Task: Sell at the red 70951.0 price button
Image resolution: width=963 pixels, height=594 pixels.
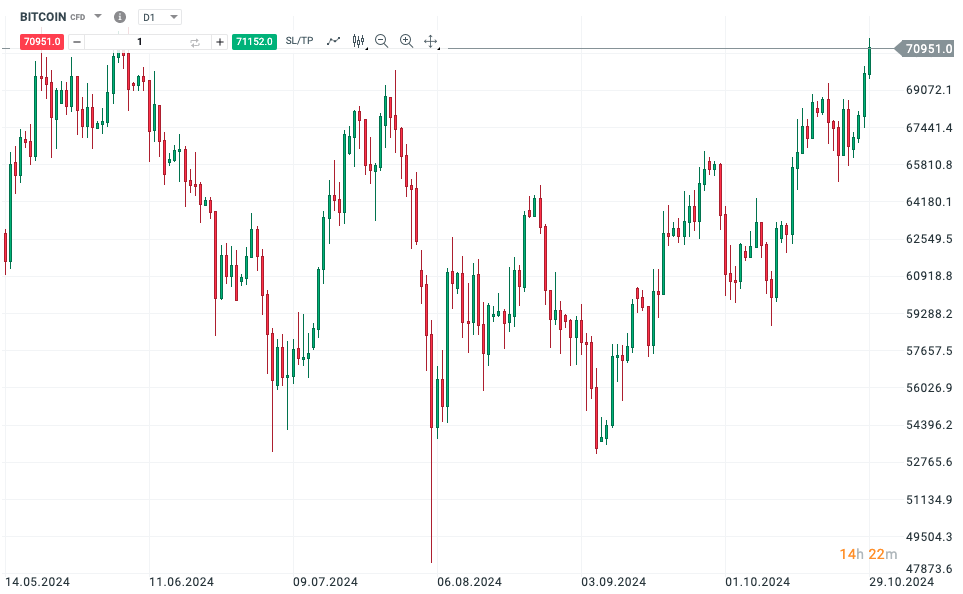Action: [42, 42]
